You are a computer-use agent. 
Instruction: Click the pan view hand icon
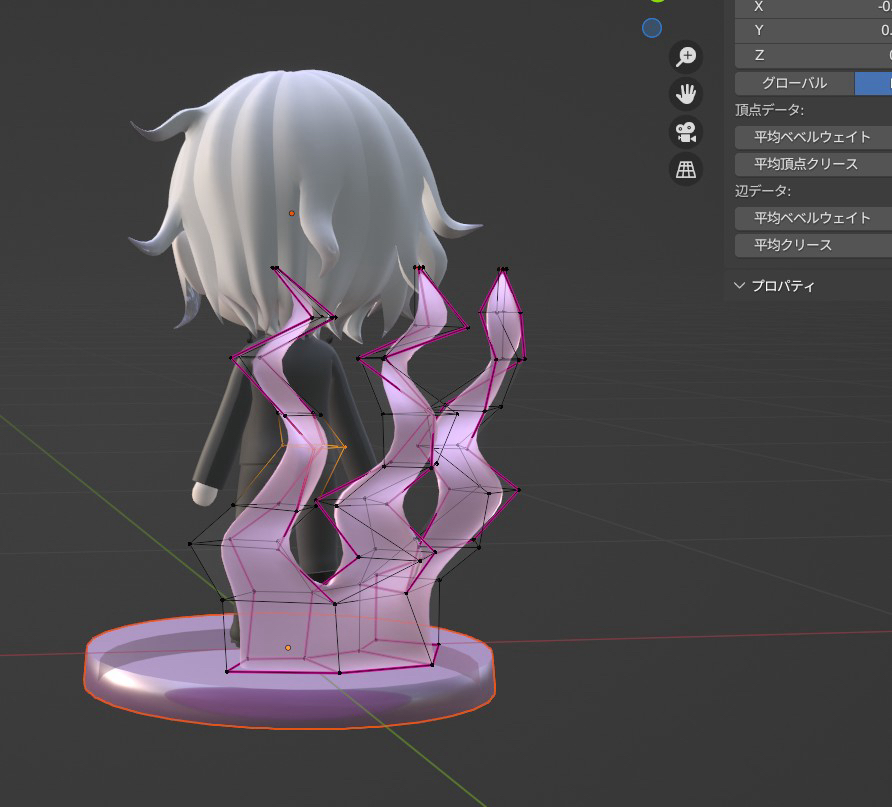[x=685, y=94]
